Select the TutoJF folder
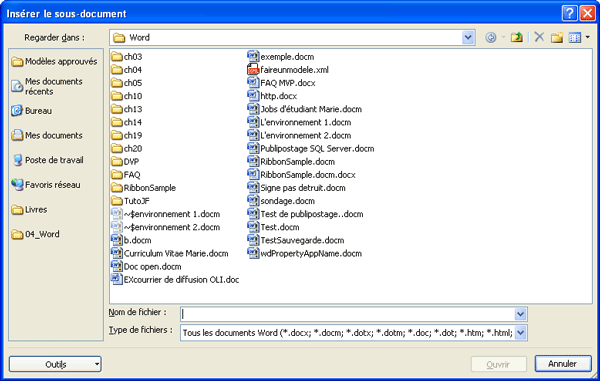The image size is (600, 381). point(130,201)
